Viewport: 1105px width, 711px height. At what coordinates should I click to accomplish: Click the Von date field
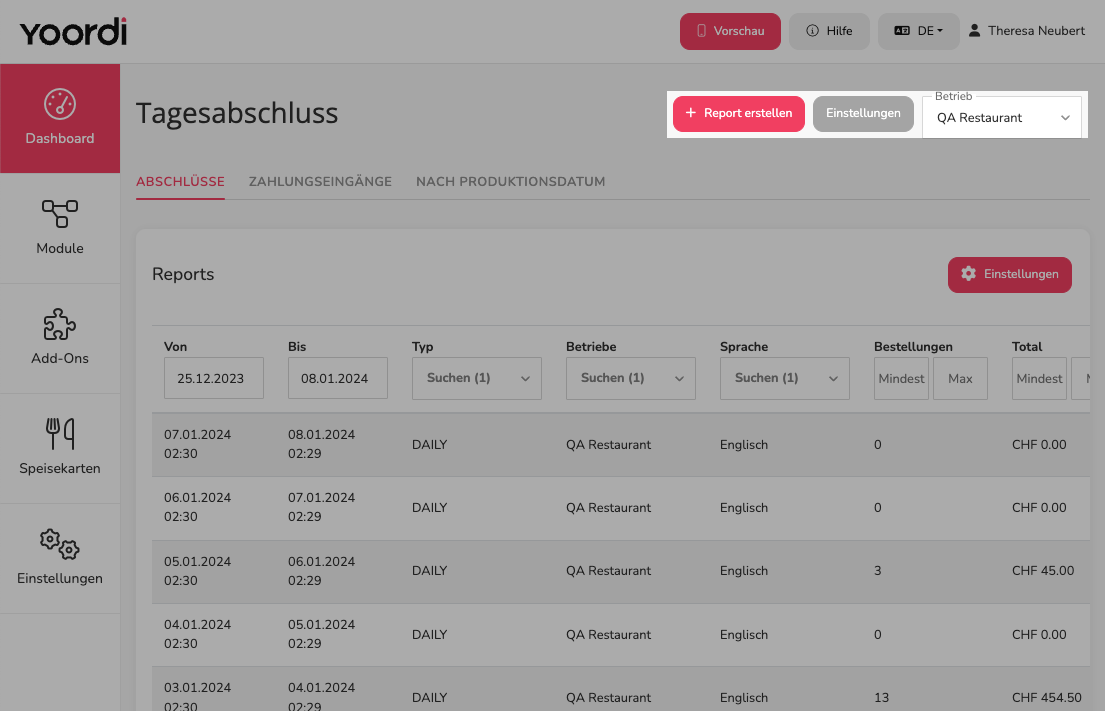click(214, 378)
